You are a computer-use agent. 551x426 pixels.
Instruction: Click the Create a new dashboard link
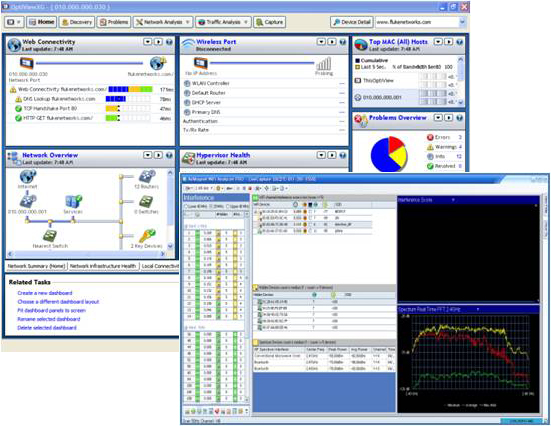coord(45,293)
